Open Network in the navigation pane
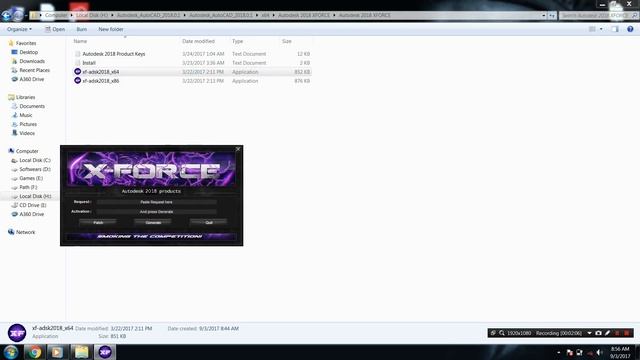 point(25,232)
